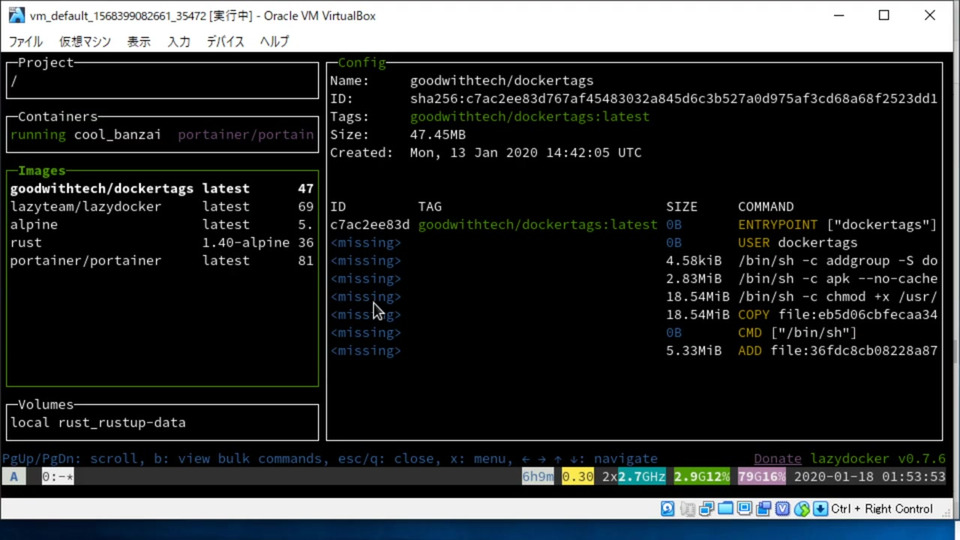Click the Created date Mon, 13 Jan 2020
The height and width of the screenshot is (540, 960).
[x=525, y=152]
